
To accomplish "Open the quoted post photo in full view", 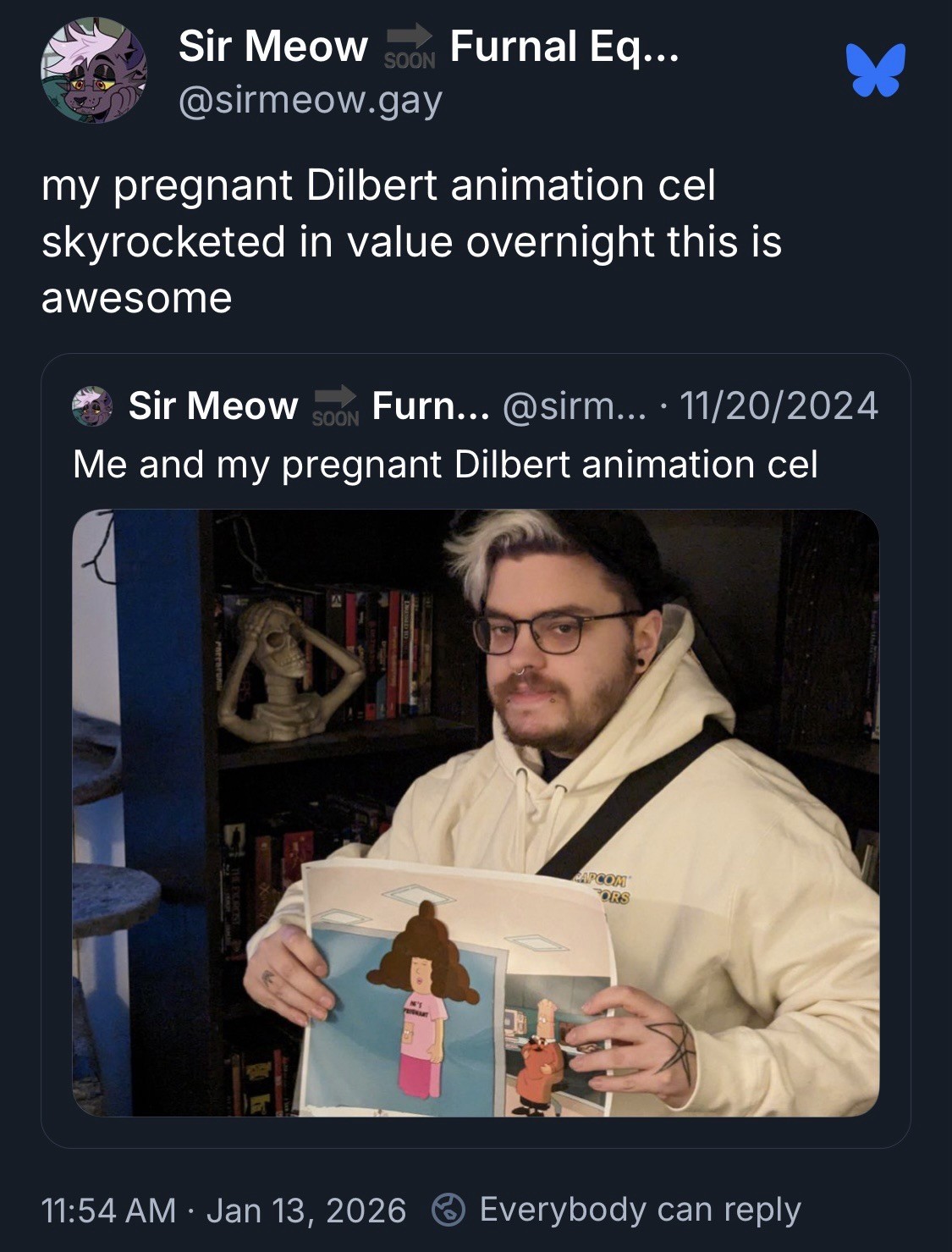I will tap(476, 813).
